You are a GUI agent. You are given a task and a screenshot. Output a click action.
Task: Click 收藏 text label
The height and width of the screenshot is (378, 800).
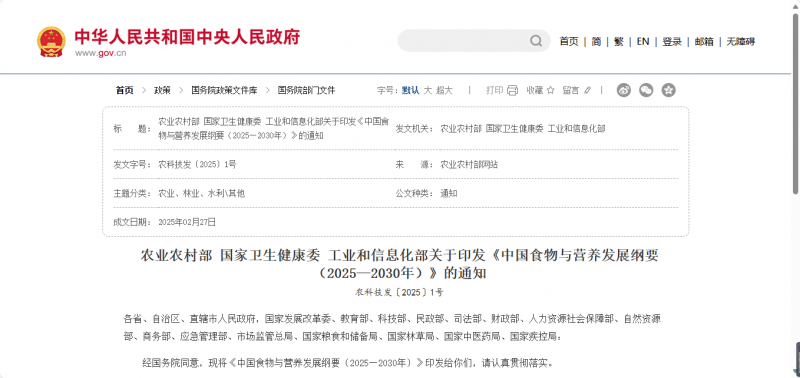pyautogui.click(x=535, y=90)
